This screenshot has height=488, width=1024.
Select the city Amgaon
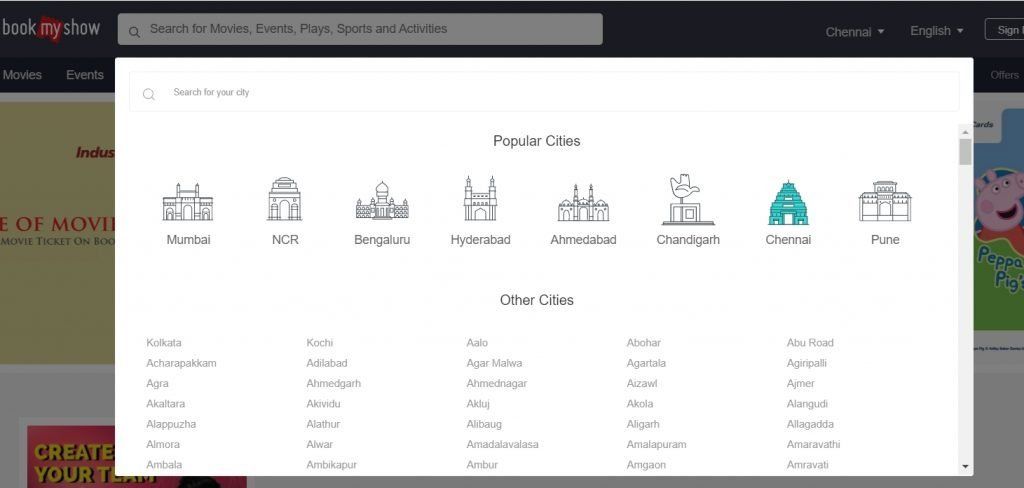(x=646, y=464)
